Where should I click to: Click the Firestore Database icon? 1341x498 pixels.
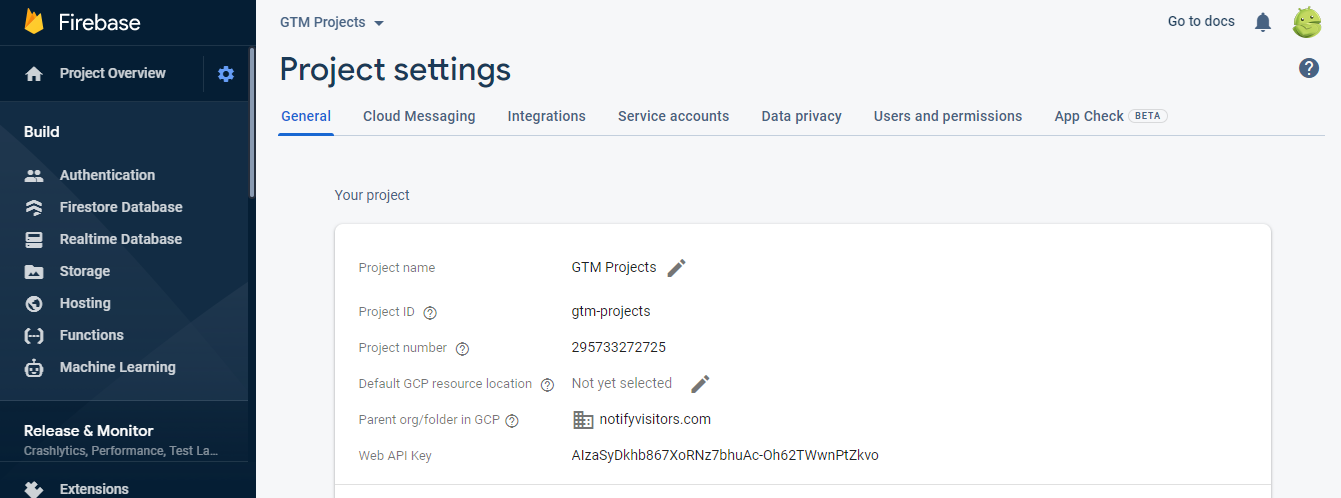[34, 207]
